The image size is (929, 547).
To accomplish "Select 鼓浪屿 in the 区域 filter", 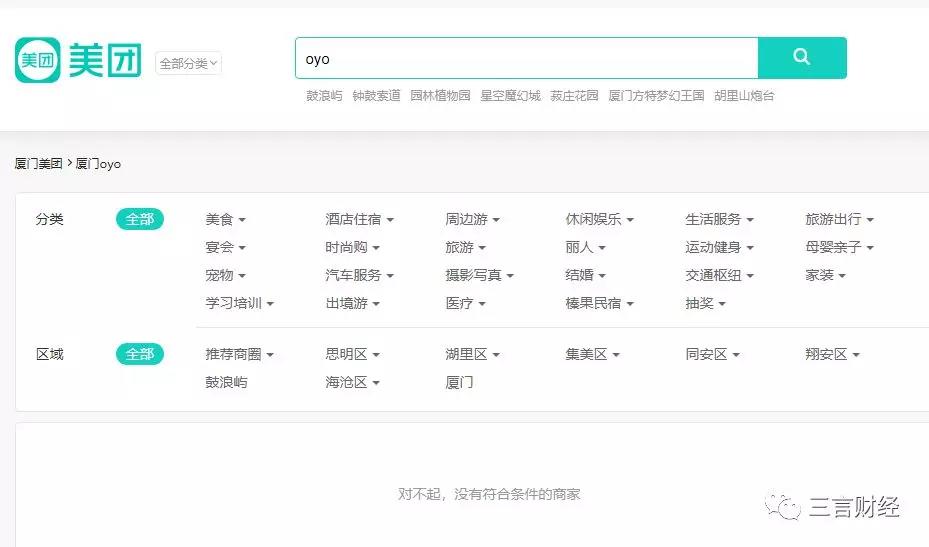I will [x=226, y=382].
